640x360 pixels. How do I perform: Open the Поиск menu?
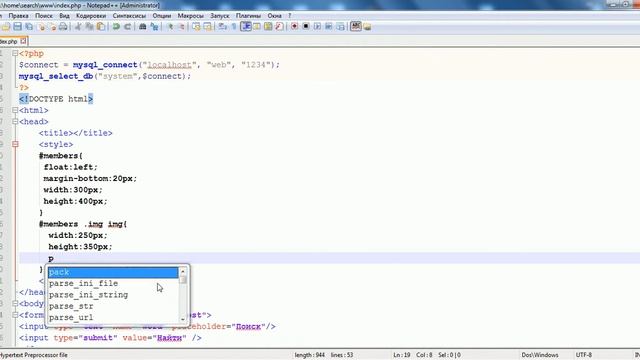[x=44, y=16]
